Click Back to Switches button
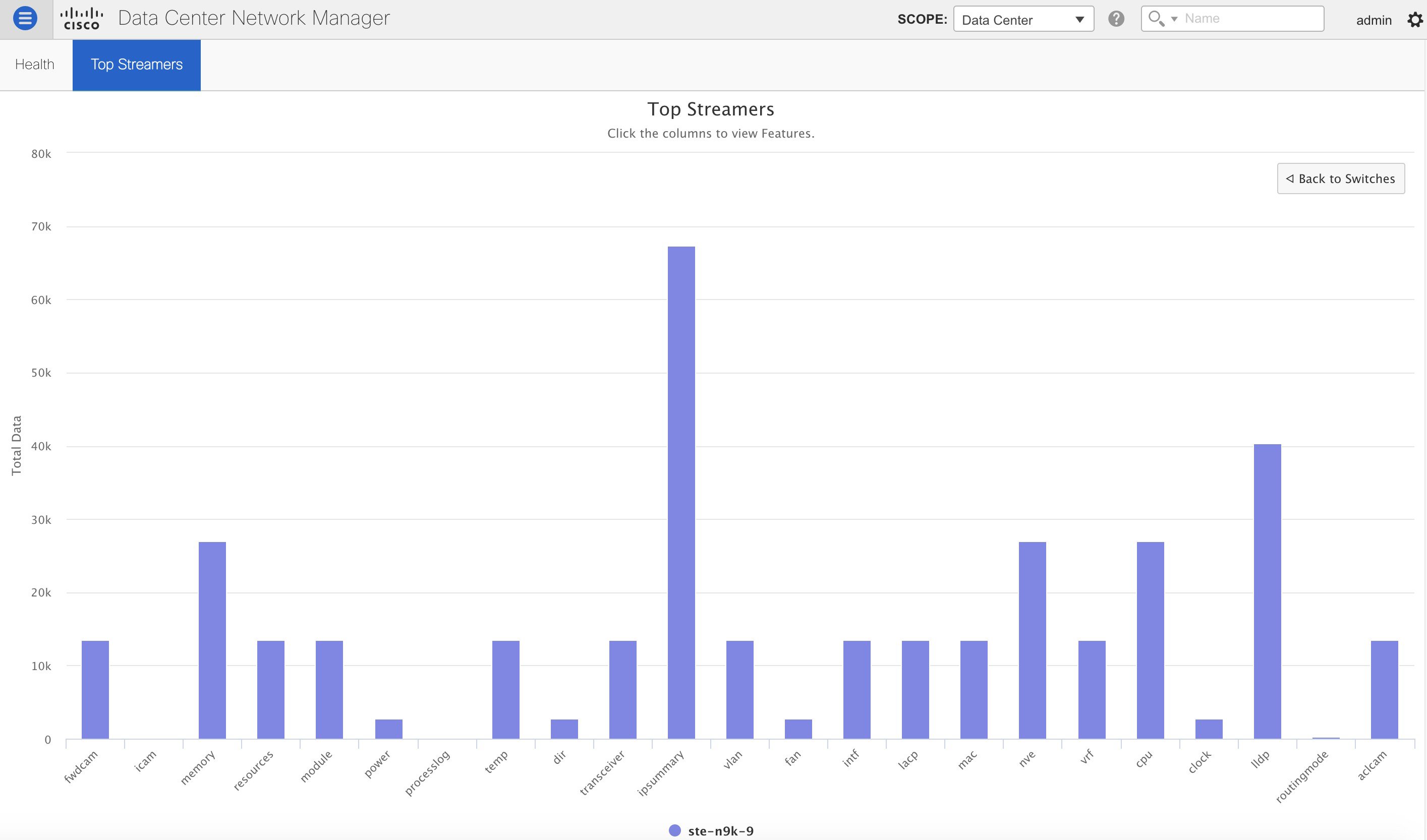 pos(1340,179)
